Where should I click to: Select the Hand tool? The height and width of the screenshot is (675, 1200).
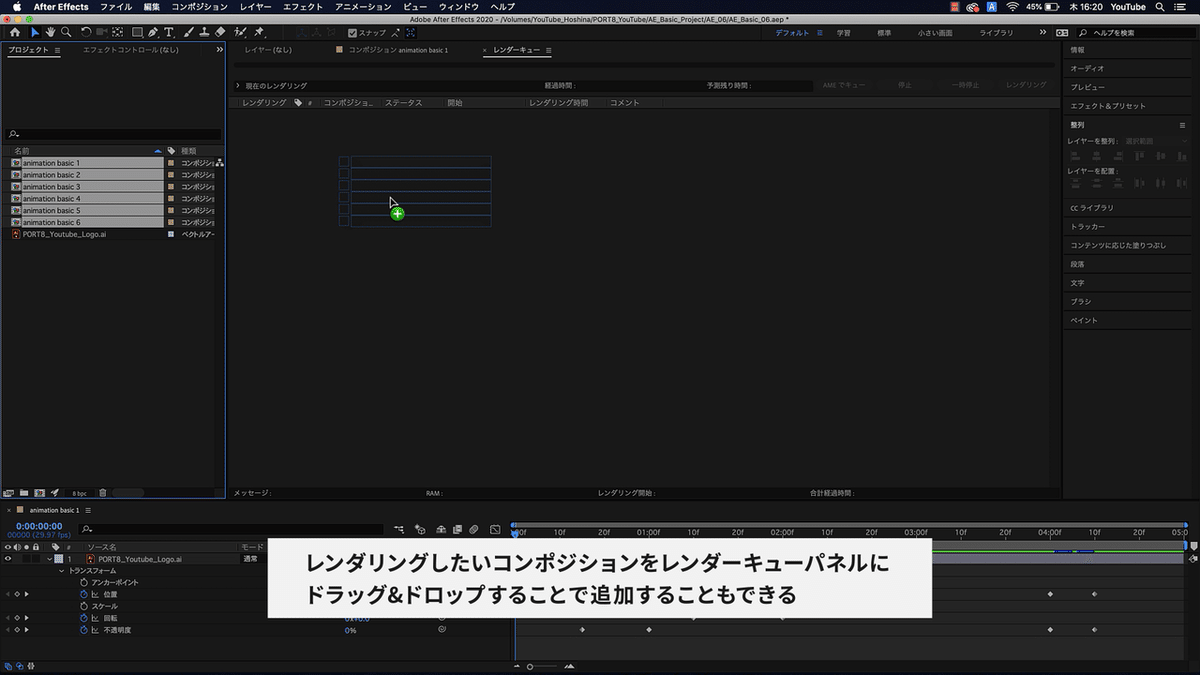[x=50, y=33]
